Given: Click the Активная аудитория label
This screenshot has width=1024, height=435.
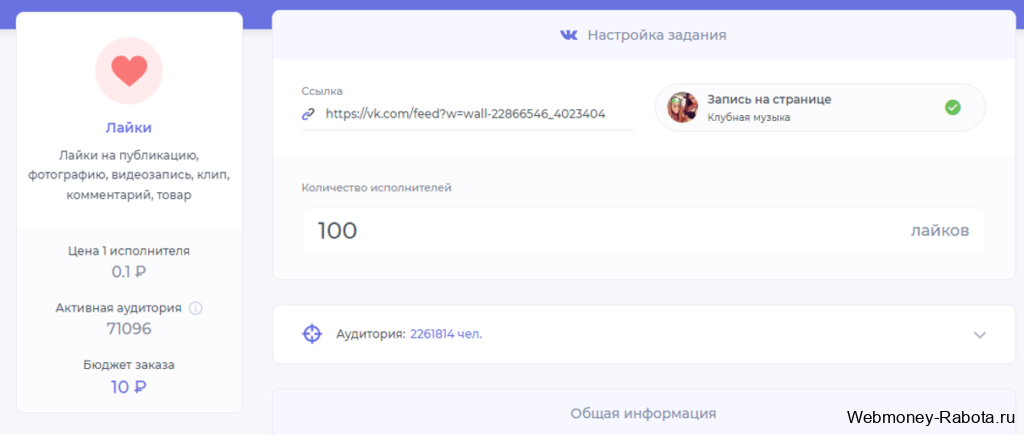Looking at the screenshot, I should click(120, 308).
